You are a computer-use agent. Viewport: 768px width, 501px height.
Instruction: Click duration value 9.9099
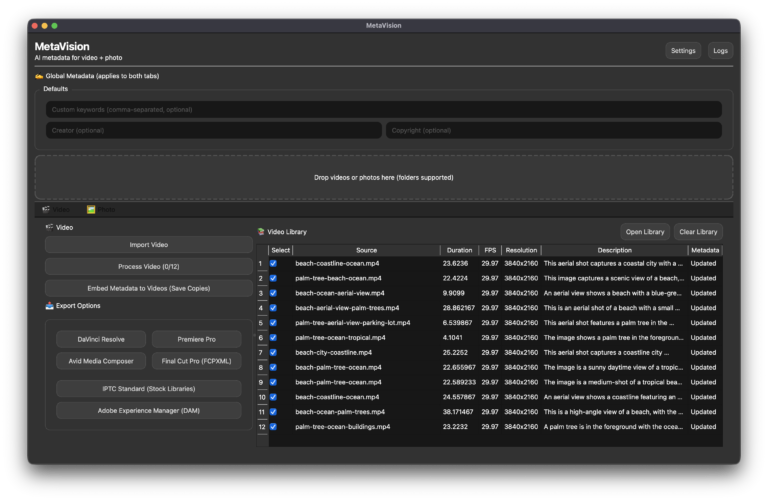coord(454,293)
